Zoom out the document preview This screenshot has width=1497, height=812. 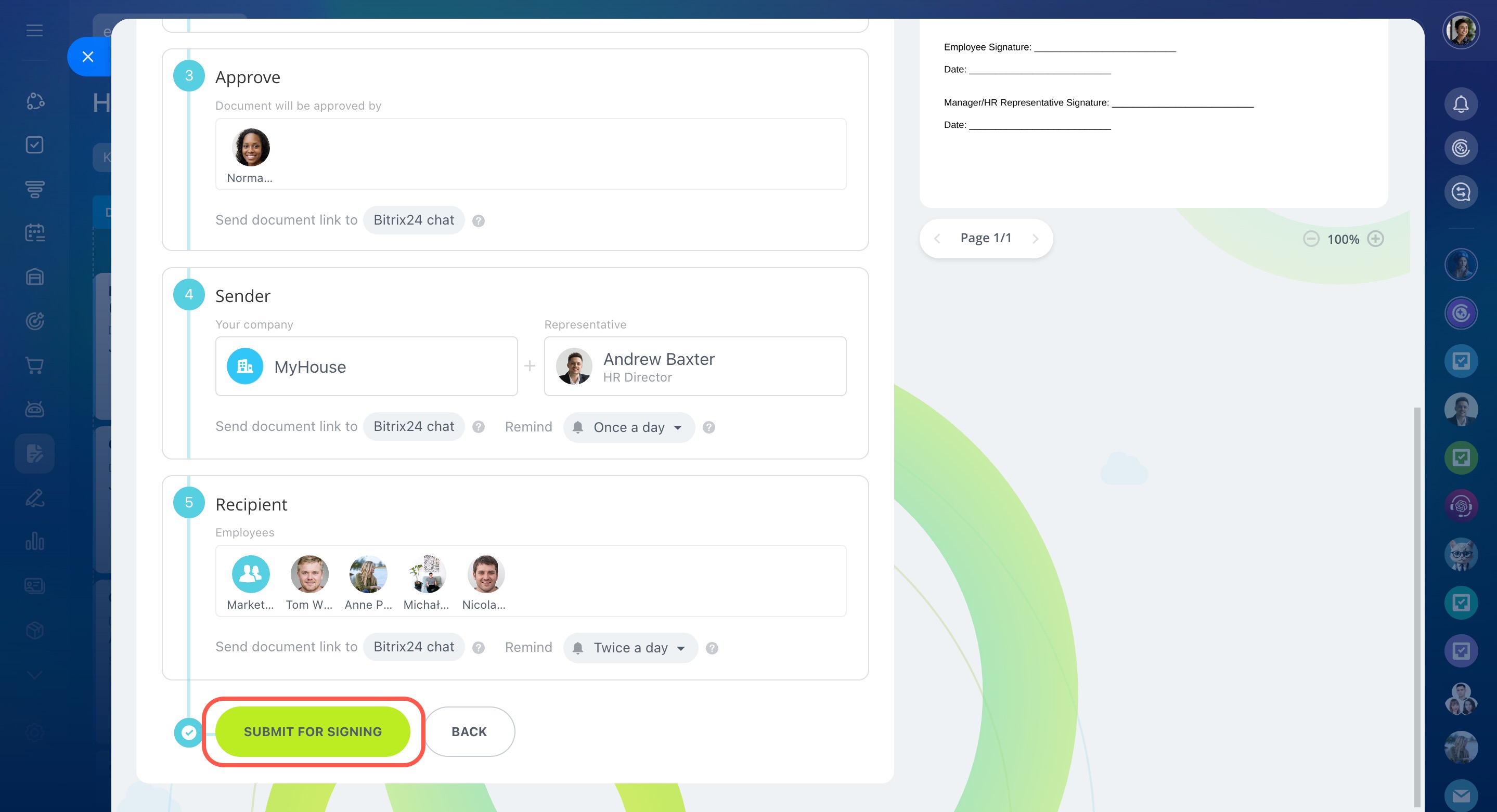(x=1311, y=239)
